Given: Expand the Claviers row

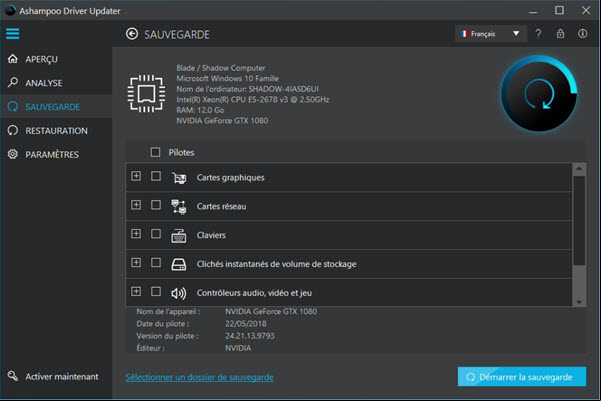Looking at the screenshot, I should click(x=136, y=233).
